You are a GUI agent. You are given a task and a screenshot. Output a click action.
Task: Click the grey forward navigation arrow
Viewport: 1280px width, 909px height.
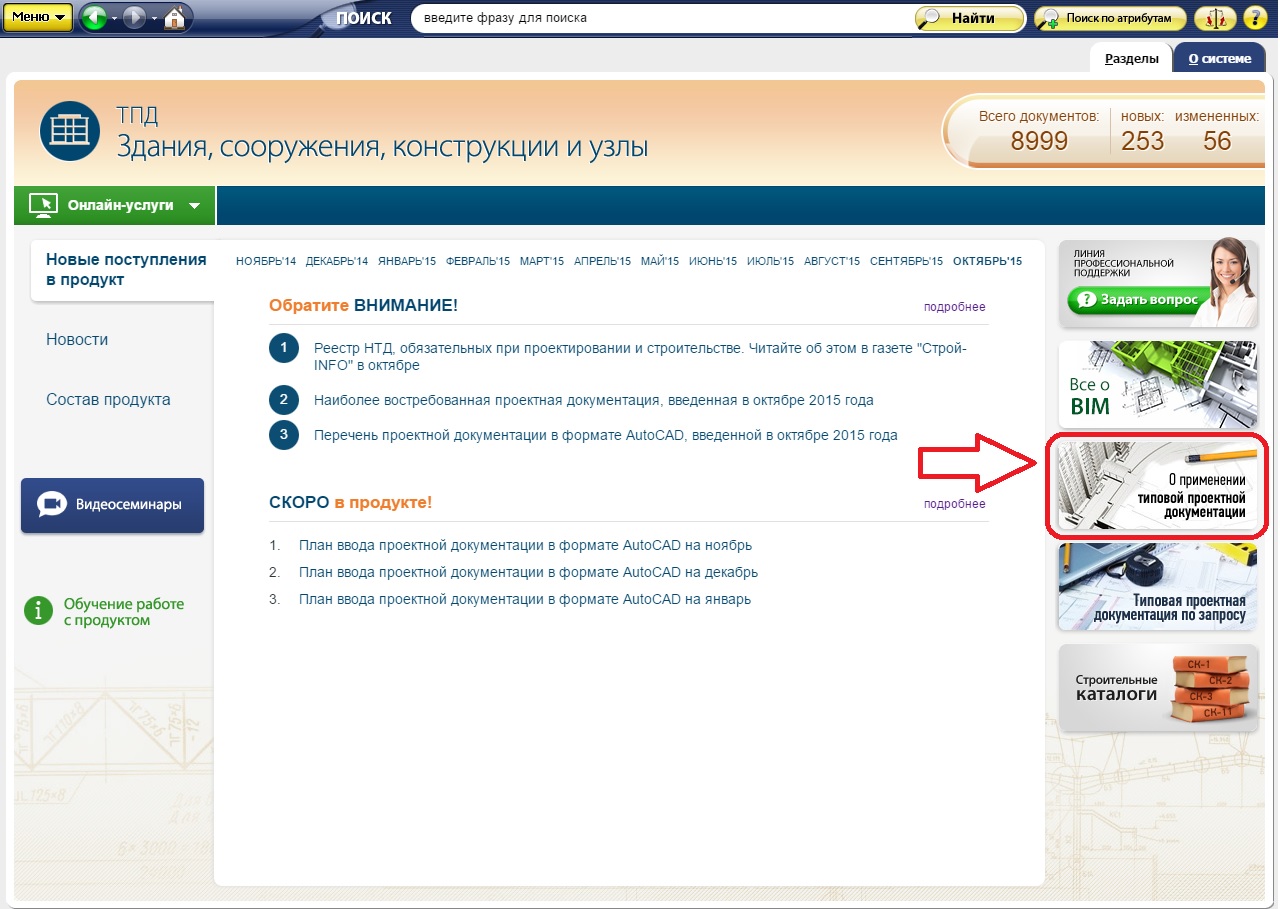click(135, 18)
